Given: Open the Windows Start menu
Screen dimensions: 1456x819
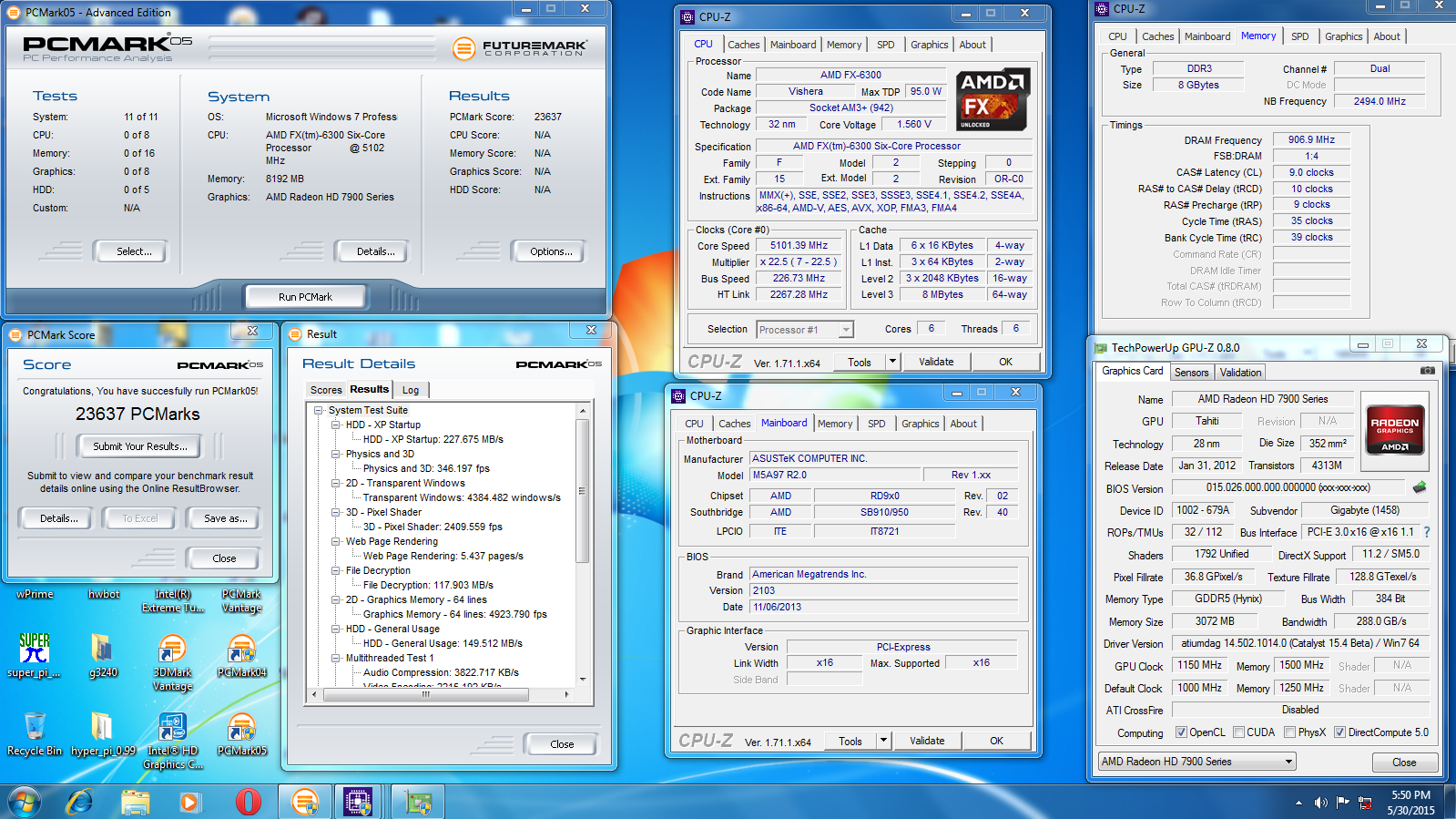Looking at the screenshot, I should click(x=24, y=802).
